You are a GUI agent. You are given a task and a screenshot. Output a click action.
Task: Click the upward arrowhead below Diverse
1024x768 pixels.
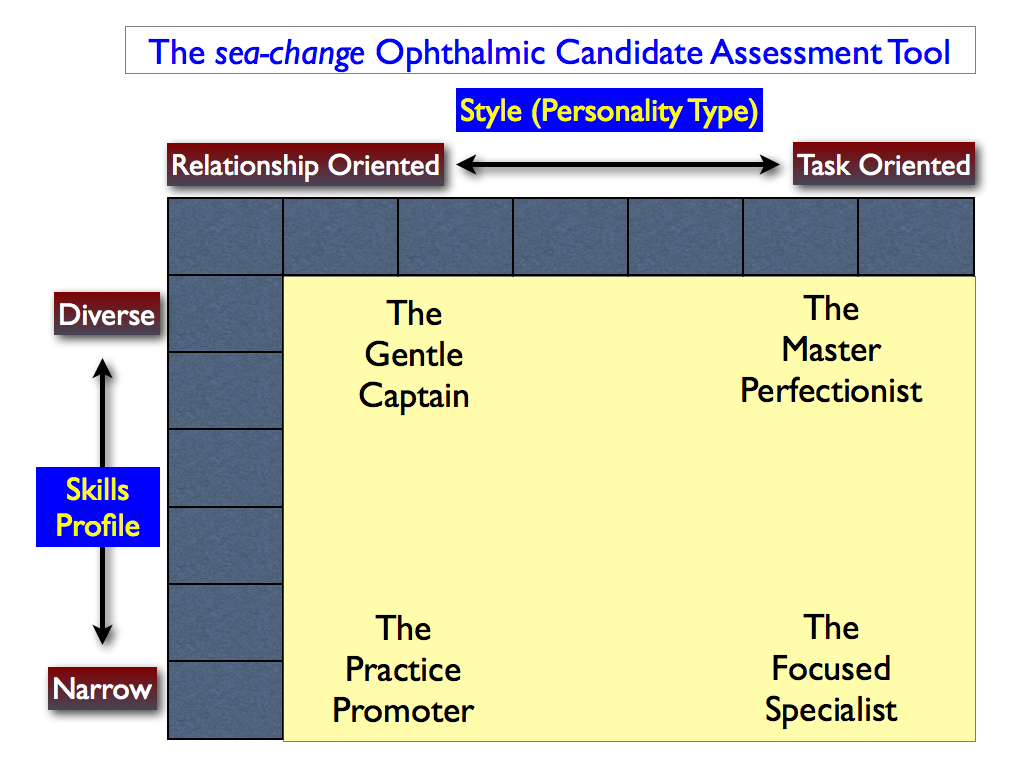pos(103,368)
